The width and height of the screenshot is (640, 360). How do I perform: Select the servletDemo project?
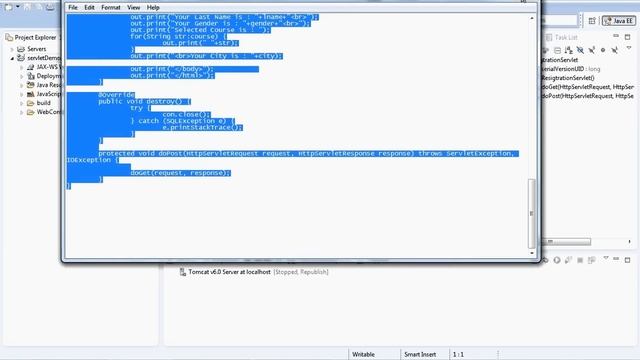[44, 58]
